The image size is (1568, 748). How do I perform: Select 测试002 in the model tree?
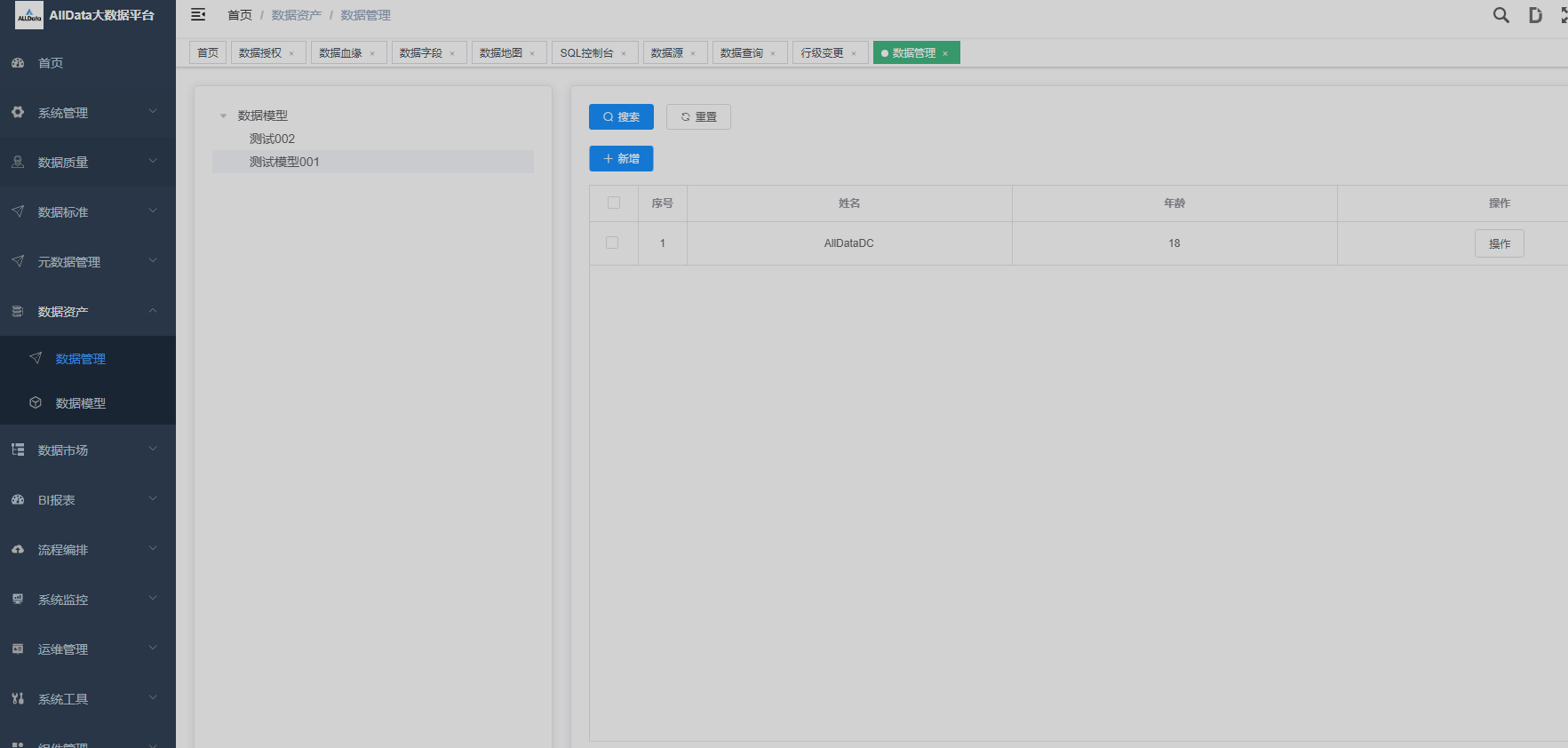click(272, 139)
